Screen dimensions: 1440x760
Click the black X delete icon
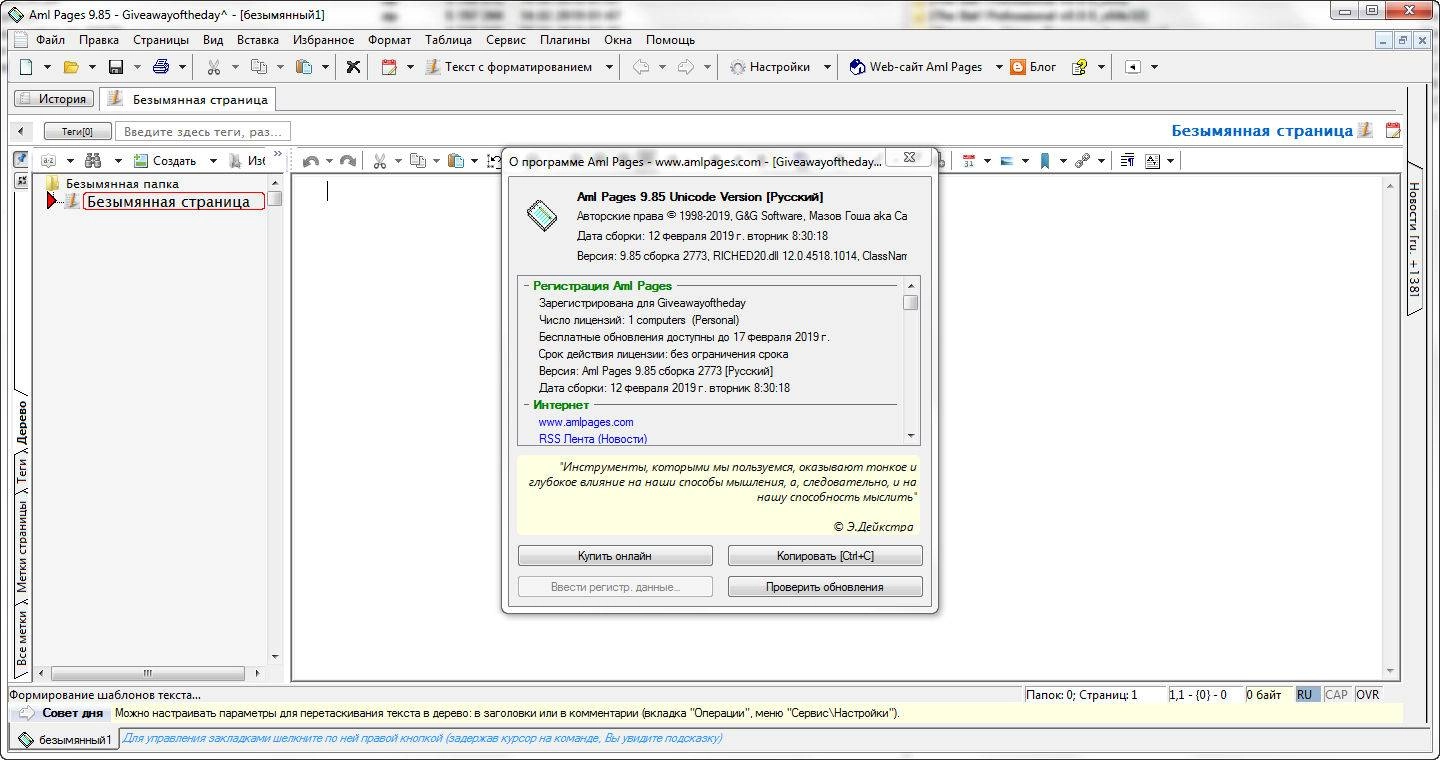353,67
